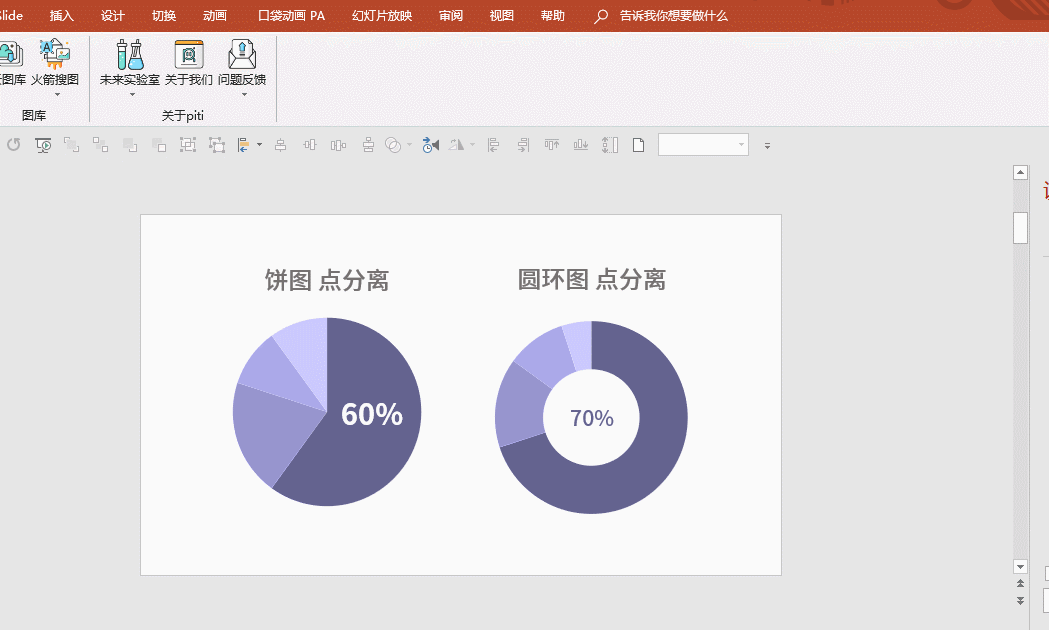Viewport: 1049px width, 630px height.
Task: Expand the merge shapes dropdown arrow
Action: pos(409,144)
